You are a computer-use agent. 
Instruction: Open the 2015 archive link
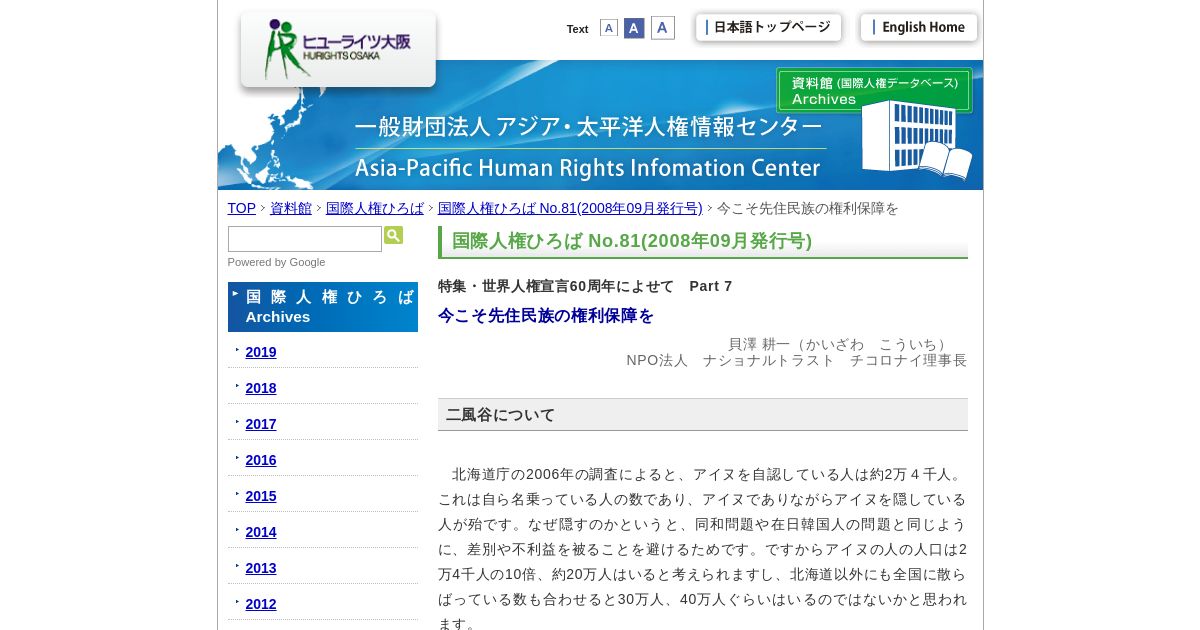(x=261, y=496)
